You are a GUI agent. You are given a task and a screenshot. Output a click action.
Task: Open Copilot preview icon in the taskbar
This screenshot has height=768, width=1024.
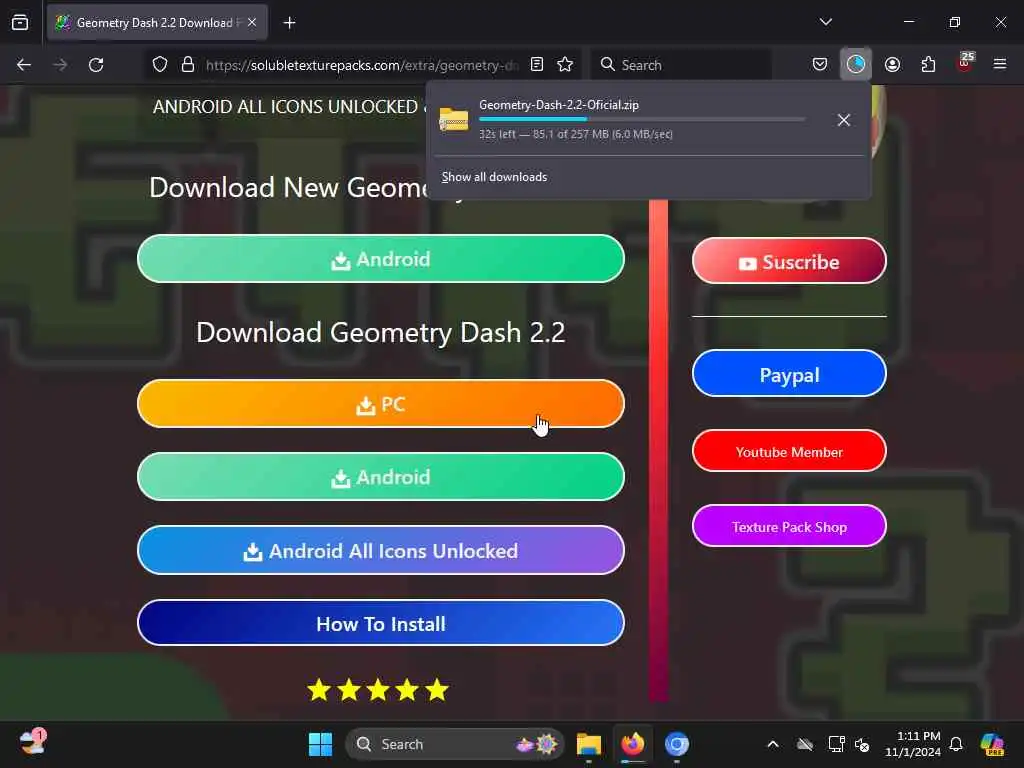click(x=993, y=744)
